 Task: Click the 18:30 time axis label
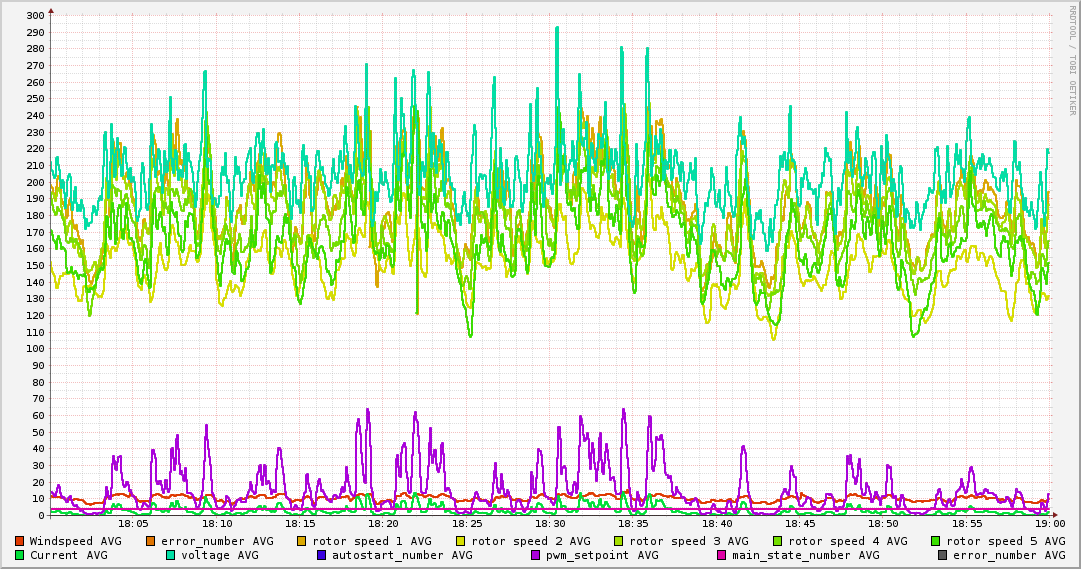[x=550, y=523]
